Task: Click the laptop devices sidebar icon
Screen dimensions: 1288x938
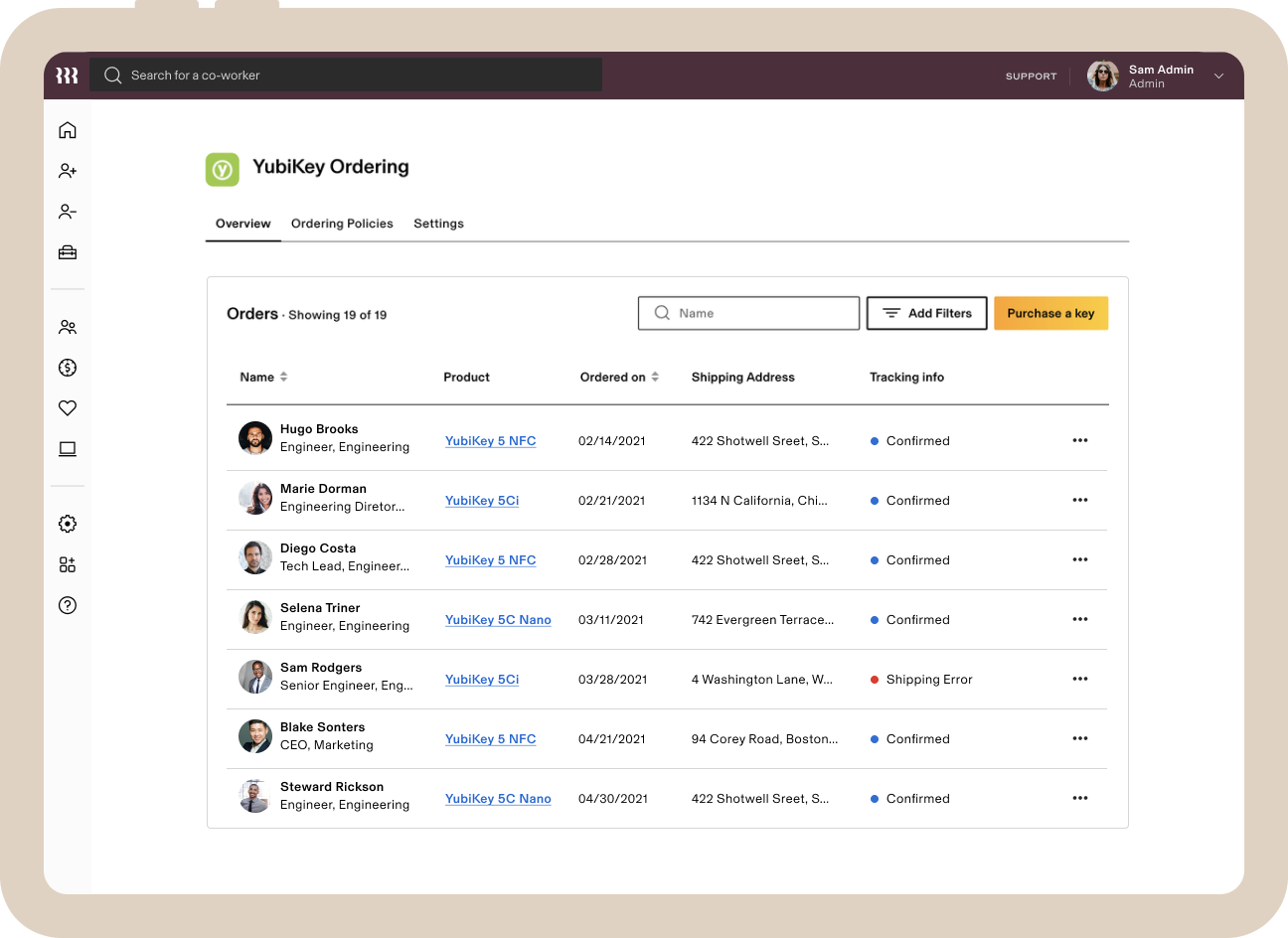Action: pyautogui.click(x=68, y=449)
